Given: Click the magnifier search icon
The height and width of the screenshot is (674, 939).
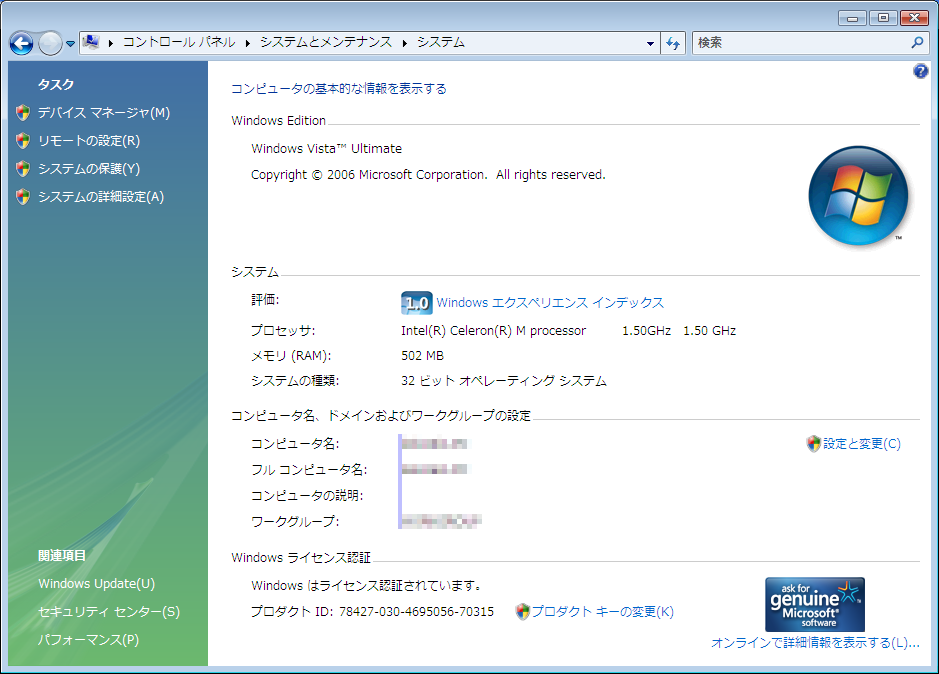Looking at the screenshot, I should tap(917, 43).
